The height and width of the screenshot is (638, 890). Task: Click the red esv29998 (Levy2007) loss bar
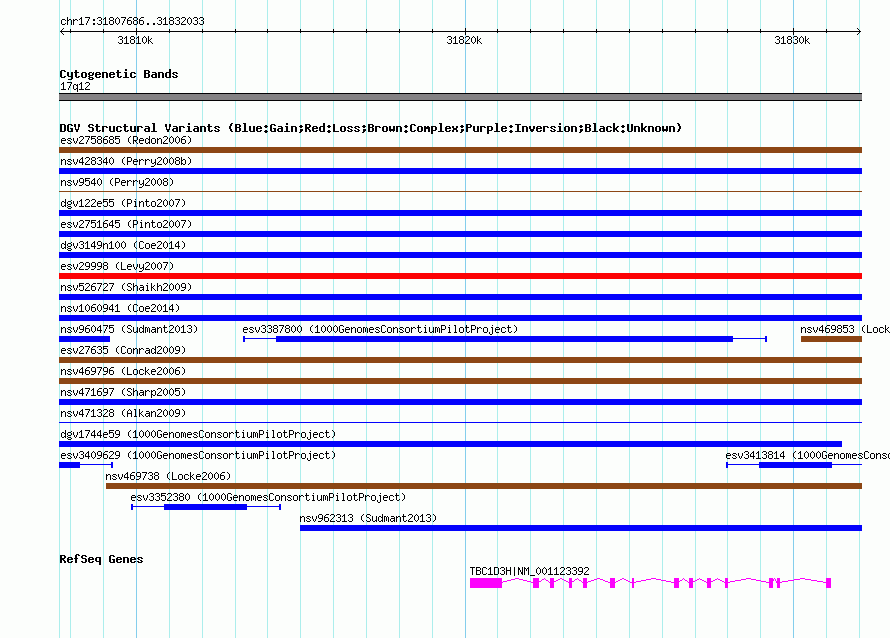[x=460, y=276]
